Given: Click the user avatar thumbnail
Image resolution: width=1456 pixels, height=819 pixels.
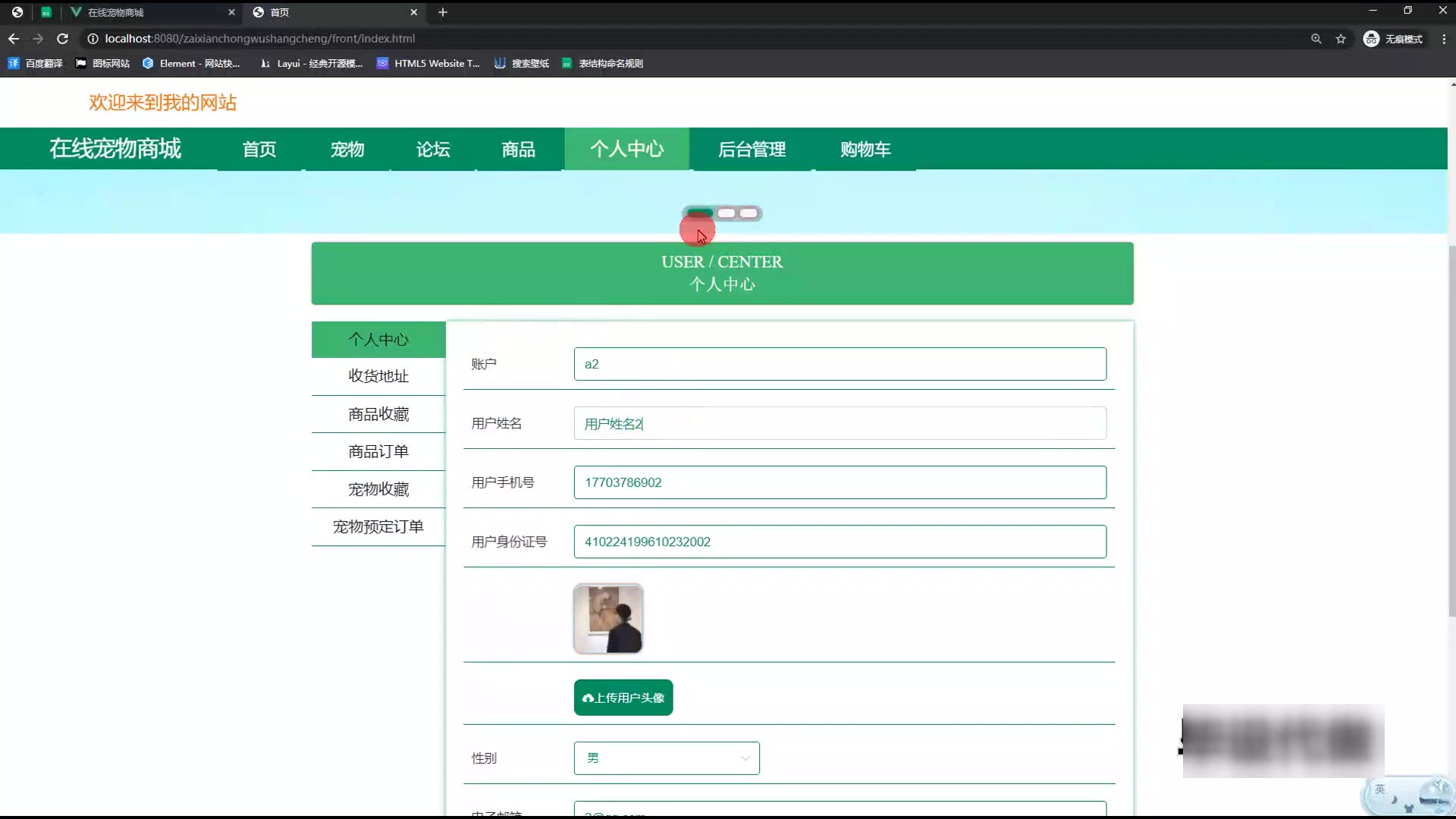Looking at the screenshot, I should 608,619.
